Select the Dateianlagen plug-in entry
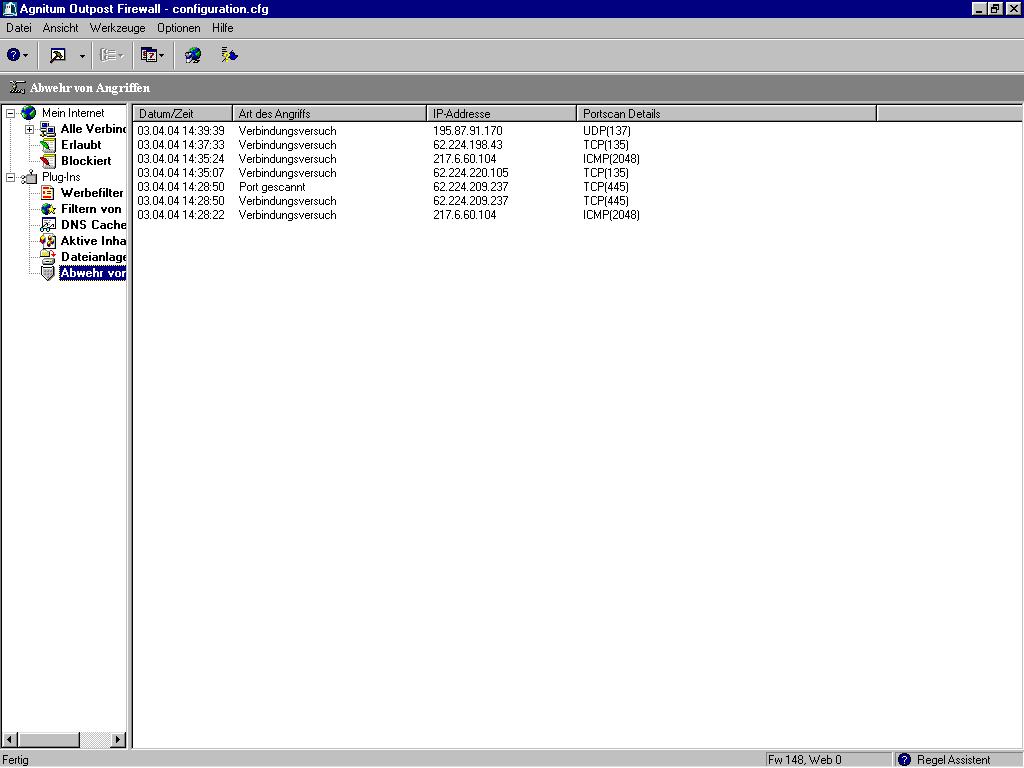Viewport: 1024px width, 768px height. click(93, 257)
